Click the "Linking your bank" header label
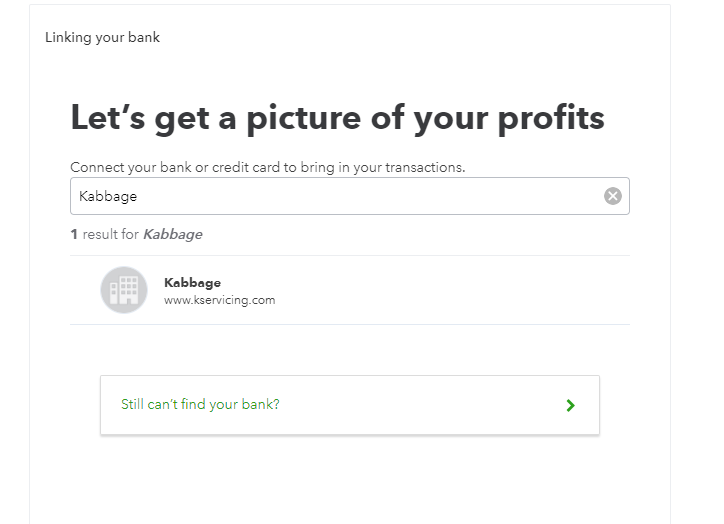724x524 pixels. tap(102, 38)
